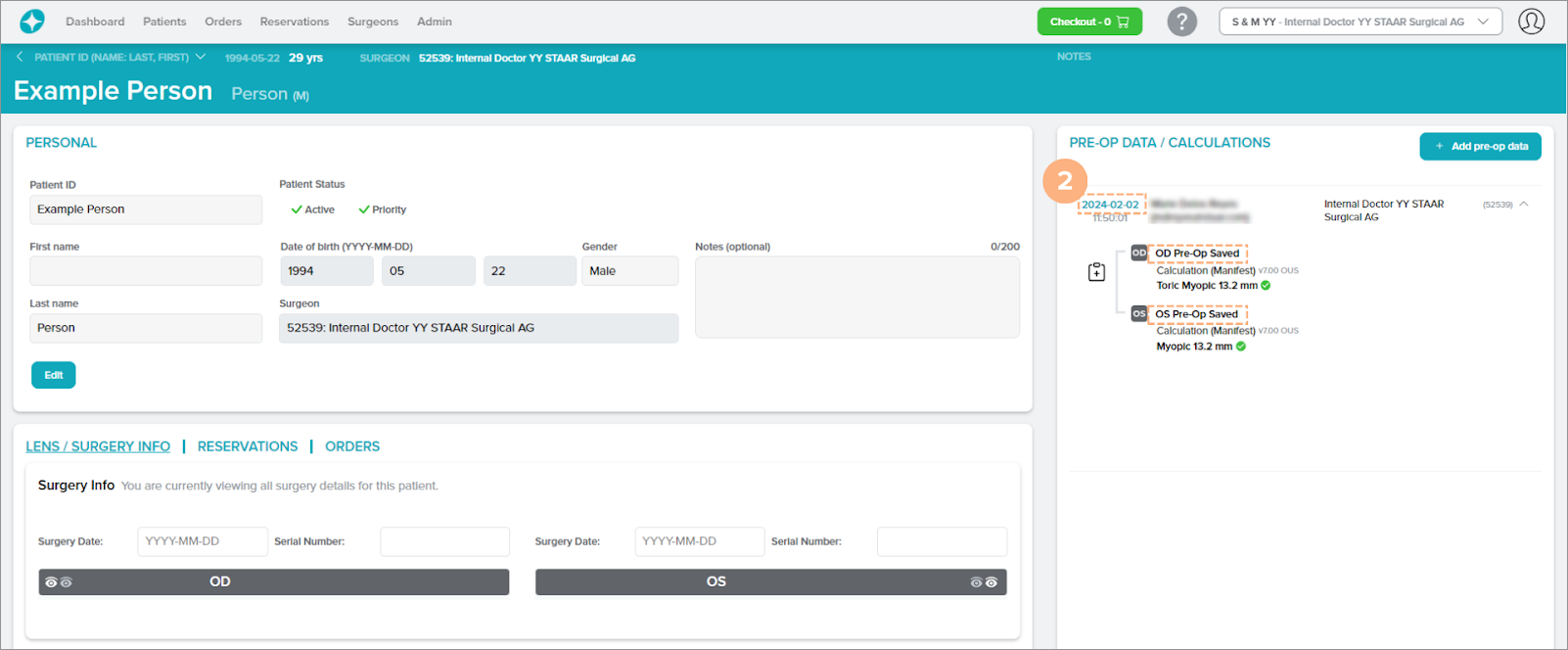Open the Patients menu
This screenshot has width=1568, height=650.
click(x=164, y=22)
